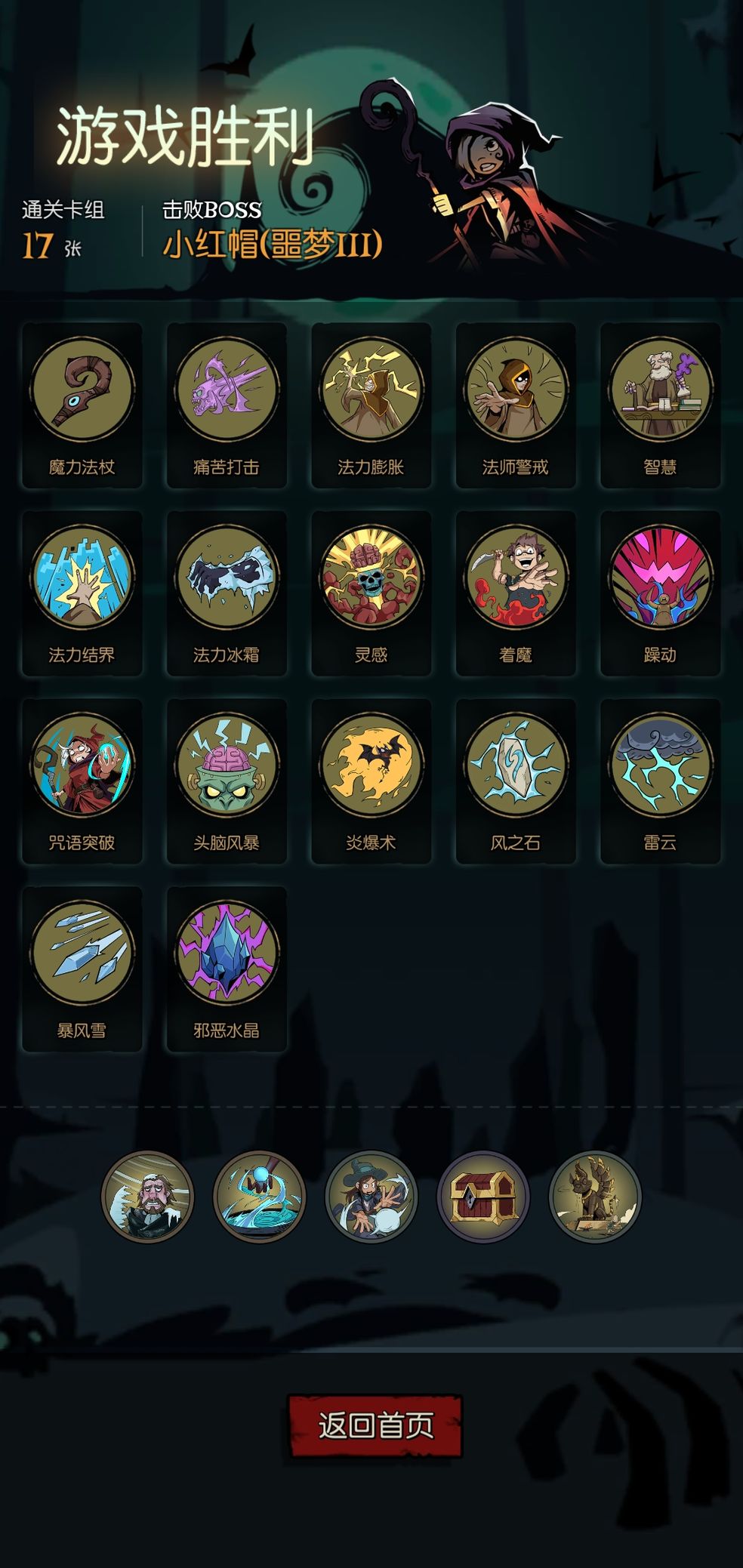The height and width of the screenshot is (1568, 743).
Task: Tap the 躁动 pink monster face card
Action: pos(661,593)
